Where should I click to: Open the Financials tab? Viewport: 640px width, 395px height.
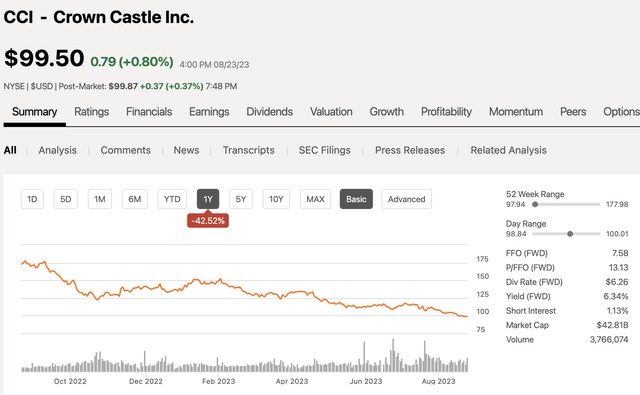click(149, 112)
